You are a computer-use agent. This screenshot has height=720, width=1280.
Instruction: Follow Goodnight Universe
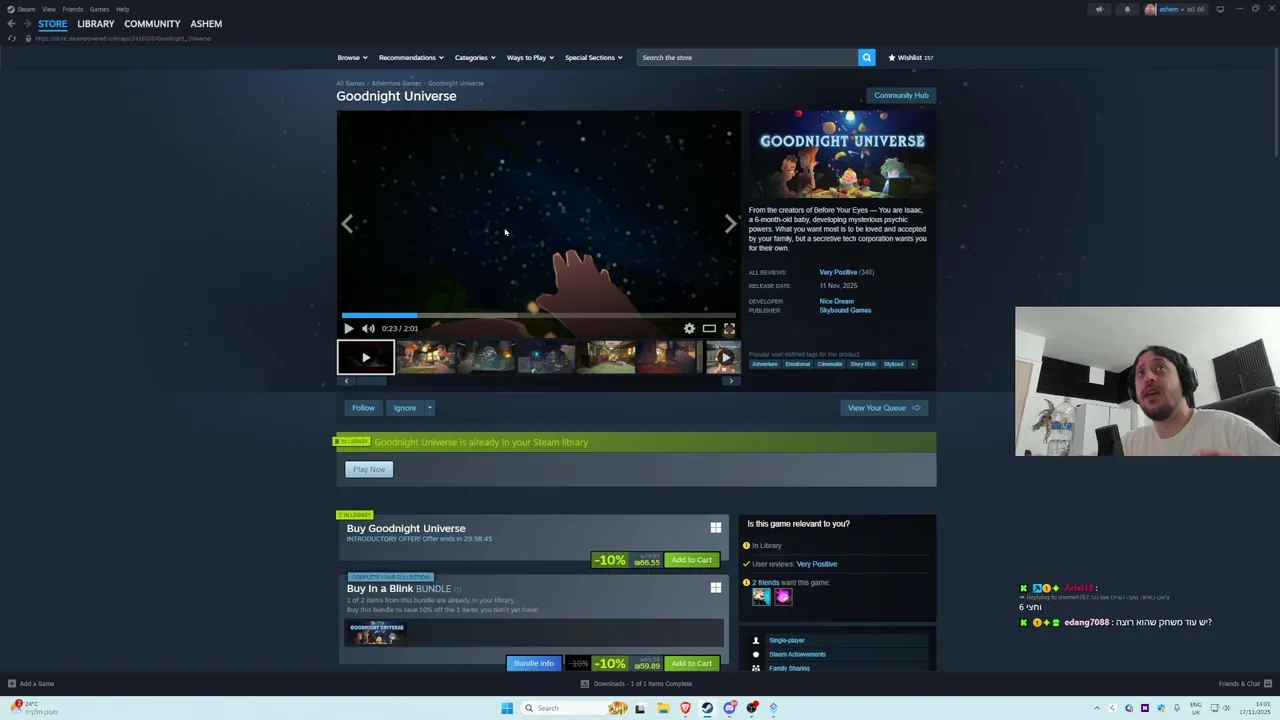tap(363, 408)
